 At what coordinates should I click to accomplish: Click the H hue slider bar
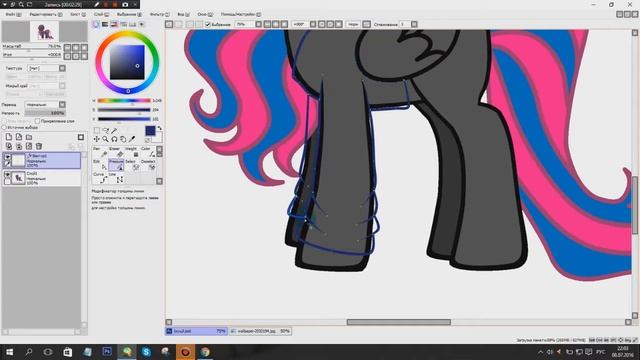coord(124,100)
